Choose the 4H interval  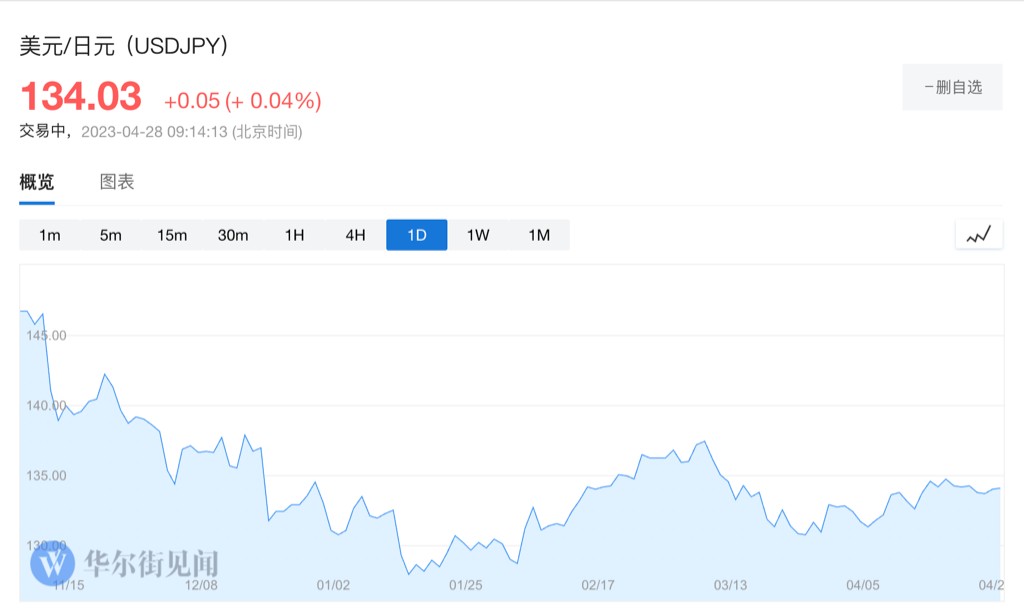[x=355, y=235]
